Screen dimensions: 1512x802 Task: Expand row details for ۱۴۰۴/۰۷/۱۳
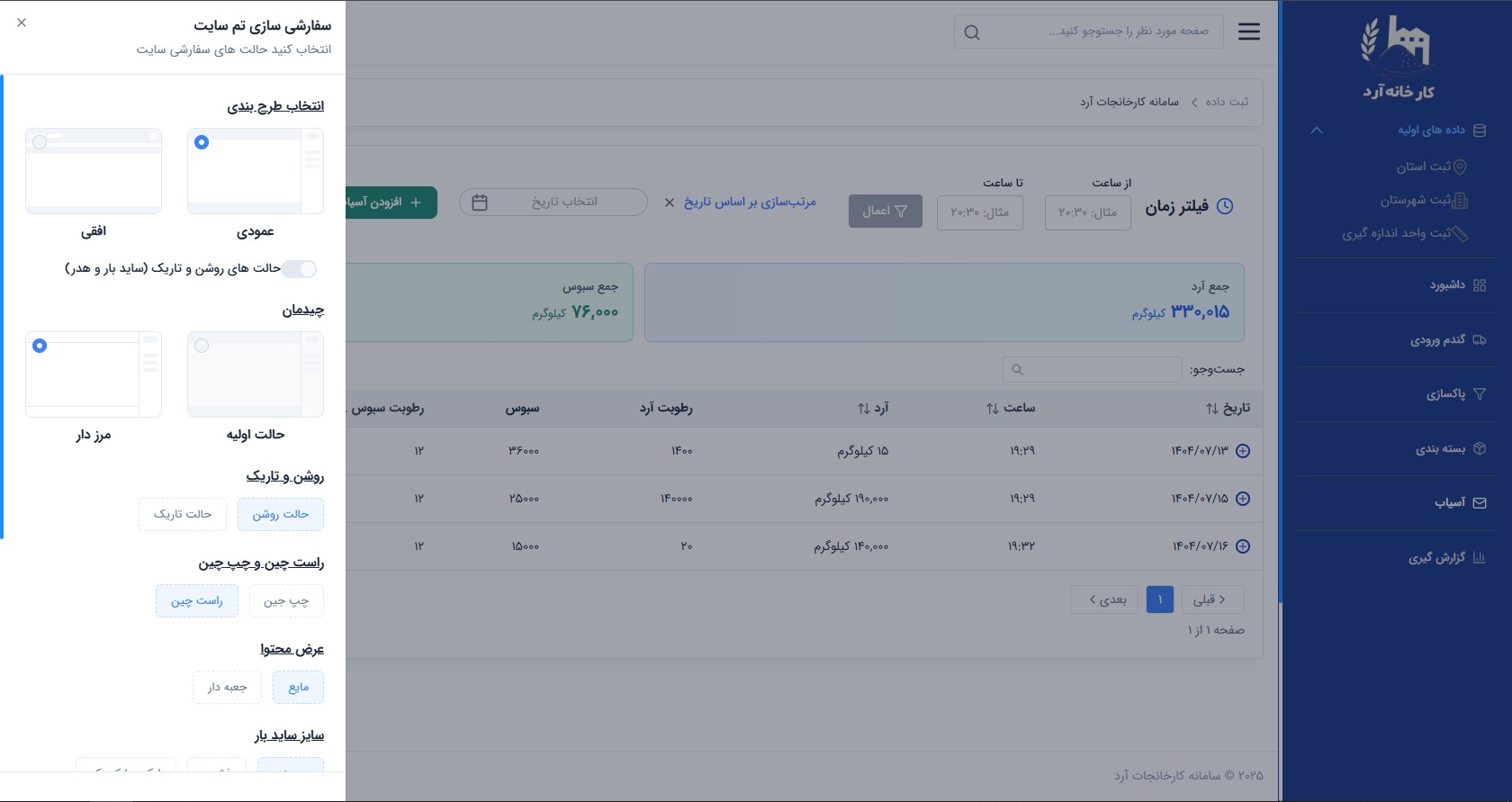[x=1243, y=451]
